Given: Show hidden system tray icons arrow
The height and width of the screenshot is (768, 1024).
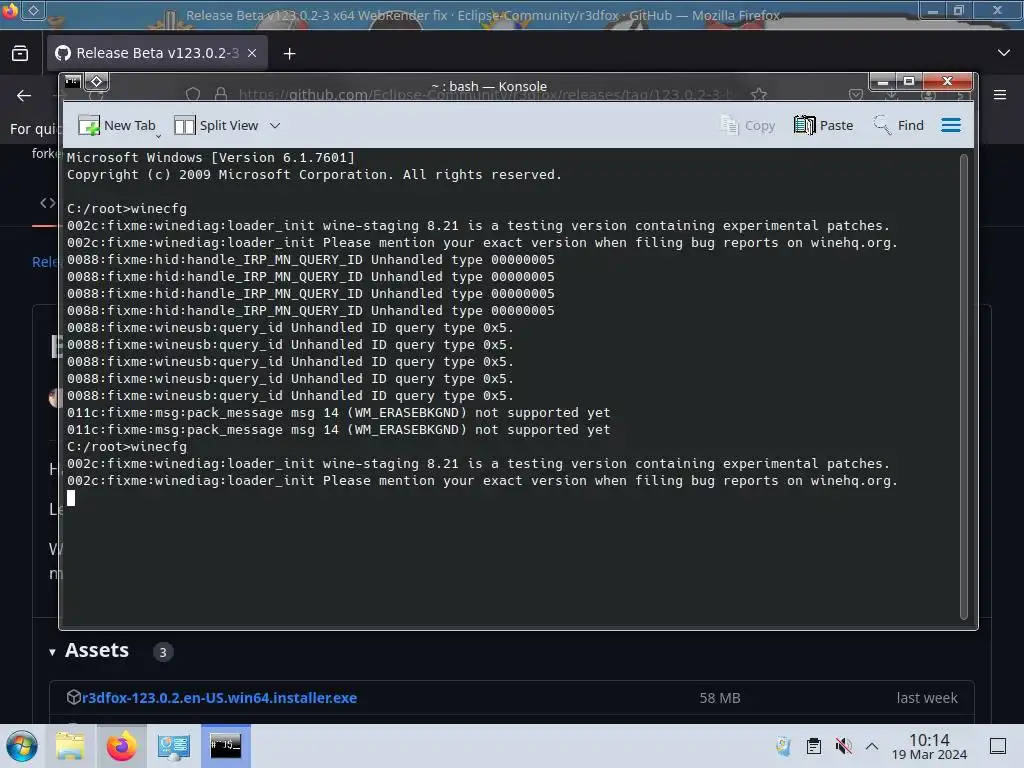Looking at the screenshot, I should coord(872,746).
